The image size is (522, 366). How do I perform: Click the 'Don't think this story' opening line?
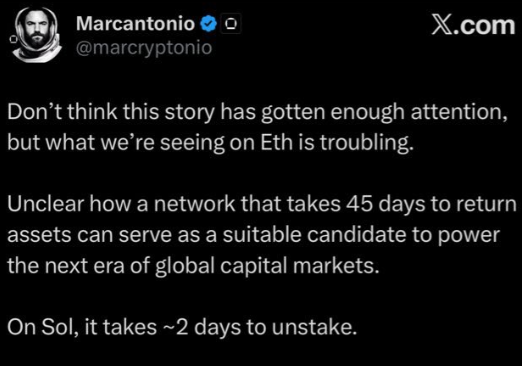click(x=111, y=112)
